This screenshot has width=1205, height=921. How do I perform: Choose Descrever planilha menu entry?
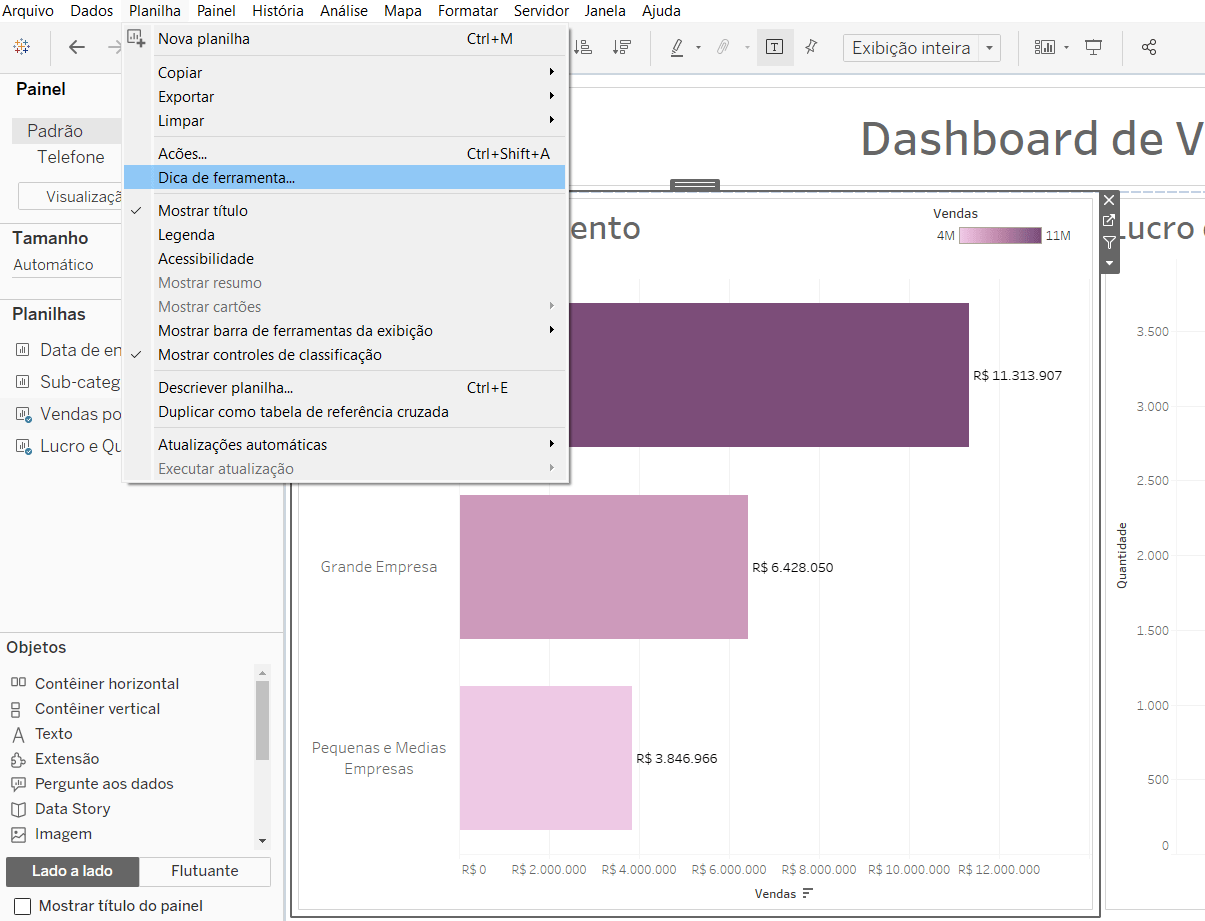[346, 388]
